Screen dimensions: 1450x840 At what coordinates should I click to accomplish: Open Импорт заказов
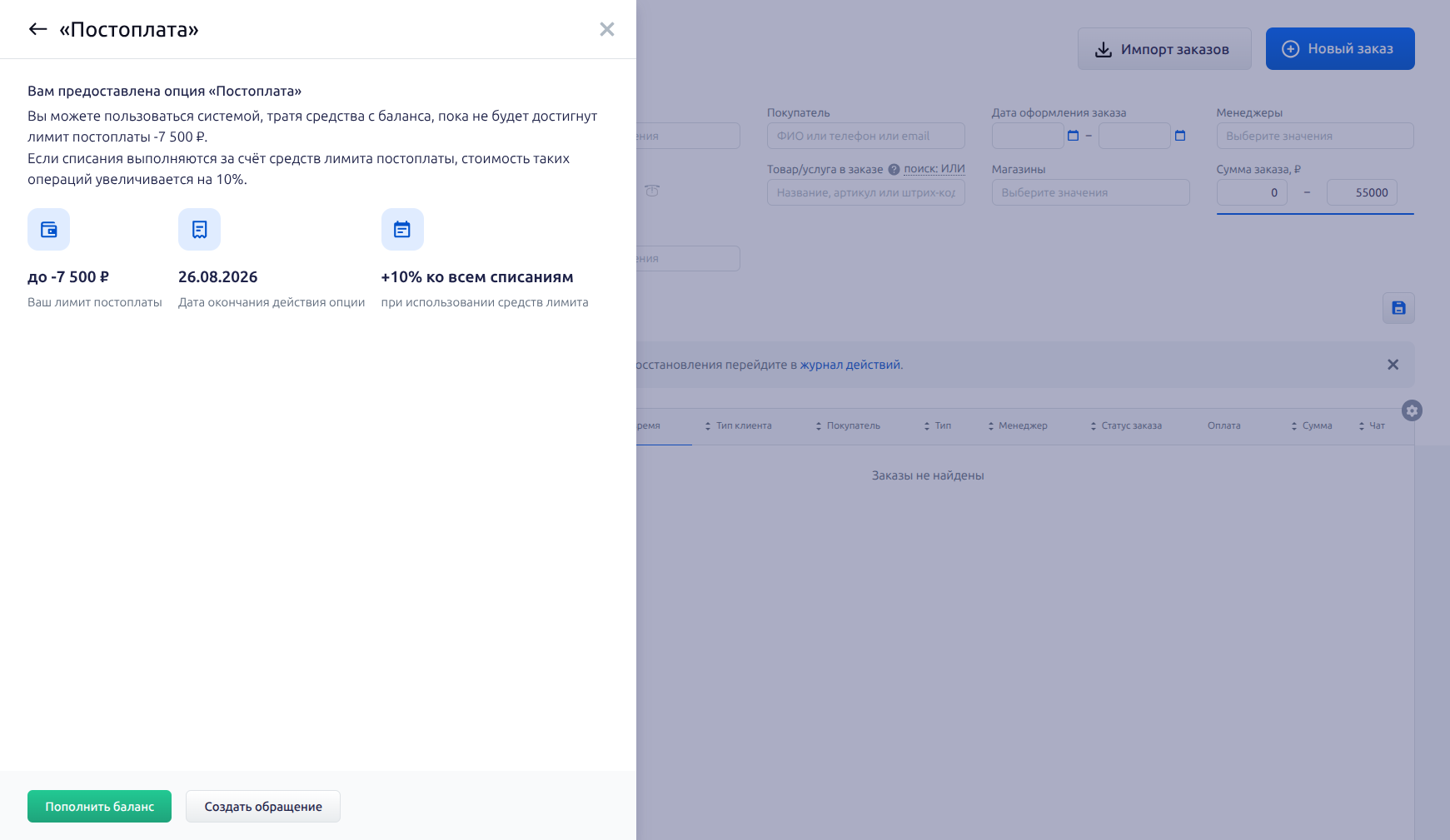pos(1164,49)
